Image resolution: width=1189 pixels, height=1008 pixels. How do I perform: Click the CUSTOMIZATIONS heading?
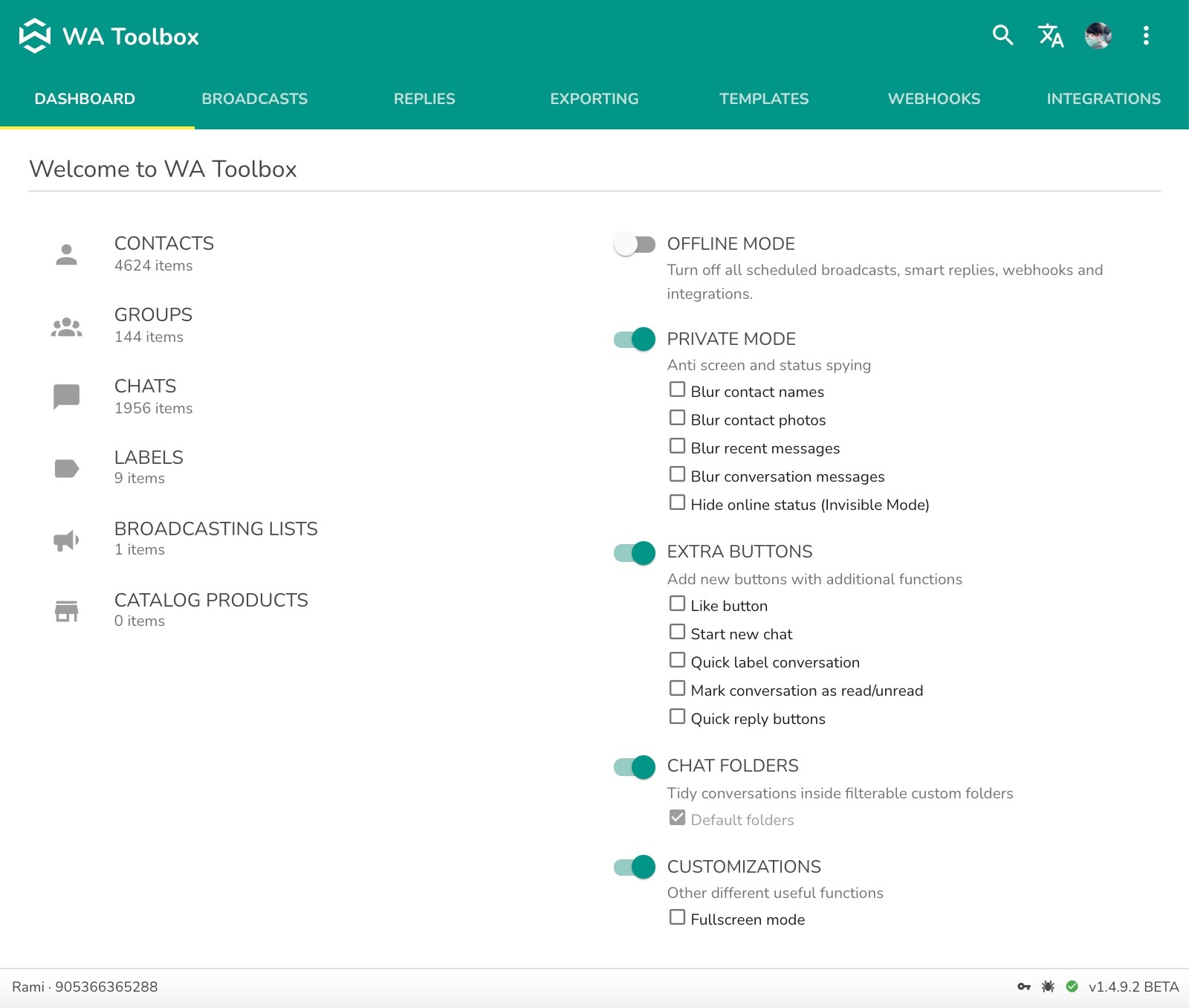(x=744, y=867)
